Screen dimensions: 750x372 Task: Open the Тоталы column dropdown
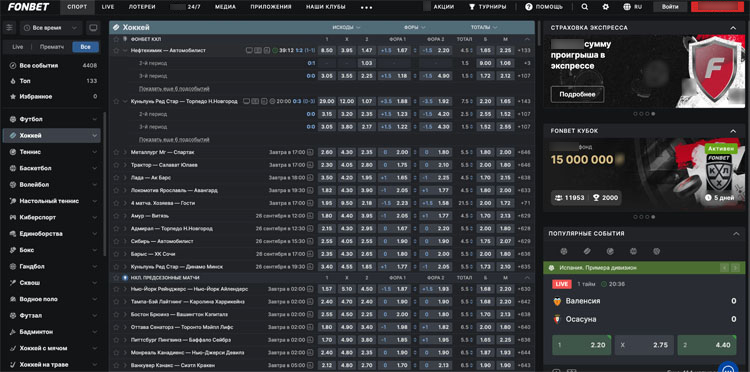coord(484,27)
